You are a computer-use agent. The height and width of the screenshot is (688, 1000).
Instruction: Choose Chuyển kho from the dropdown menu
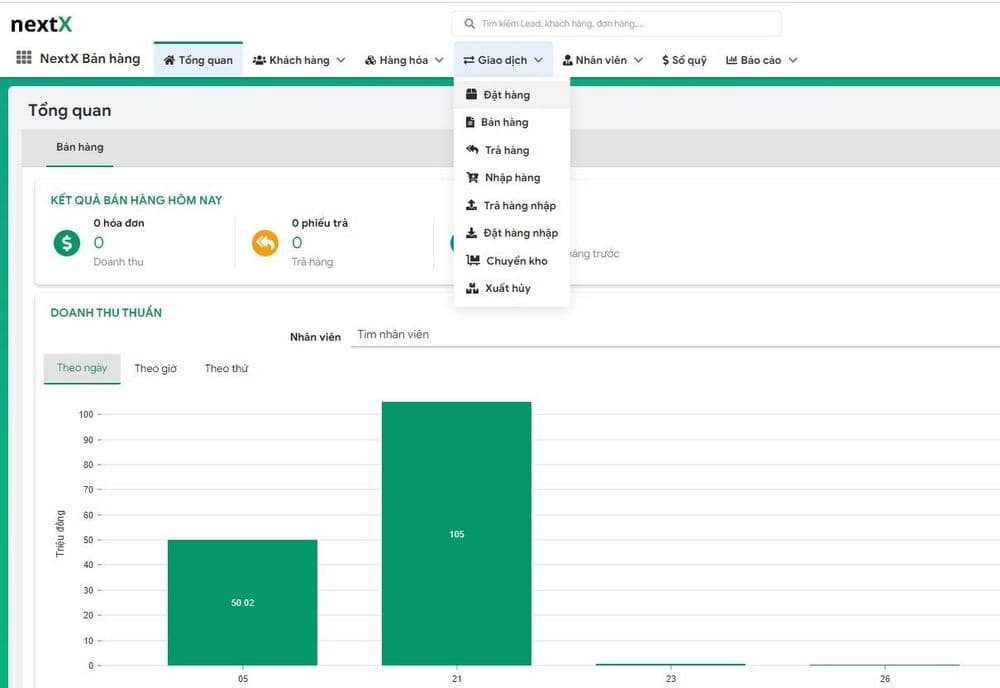pyautogui.click(x=516, y=261)
